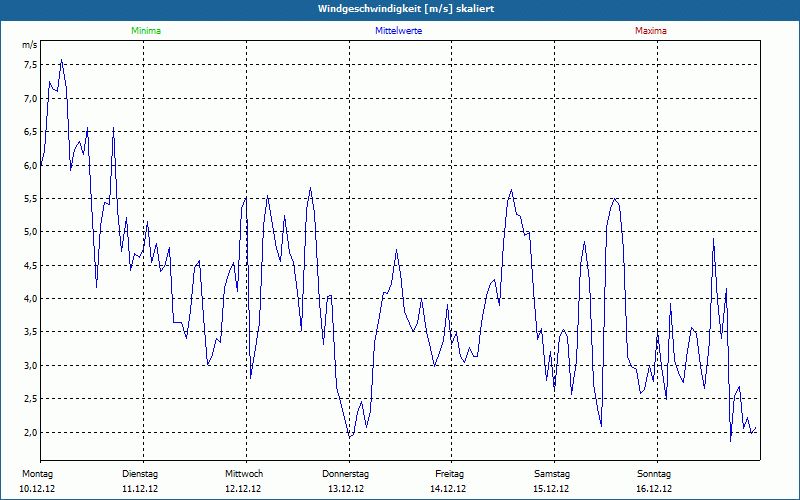
Task: Click the 5,5 y-axis value
Action: point(30,198)
